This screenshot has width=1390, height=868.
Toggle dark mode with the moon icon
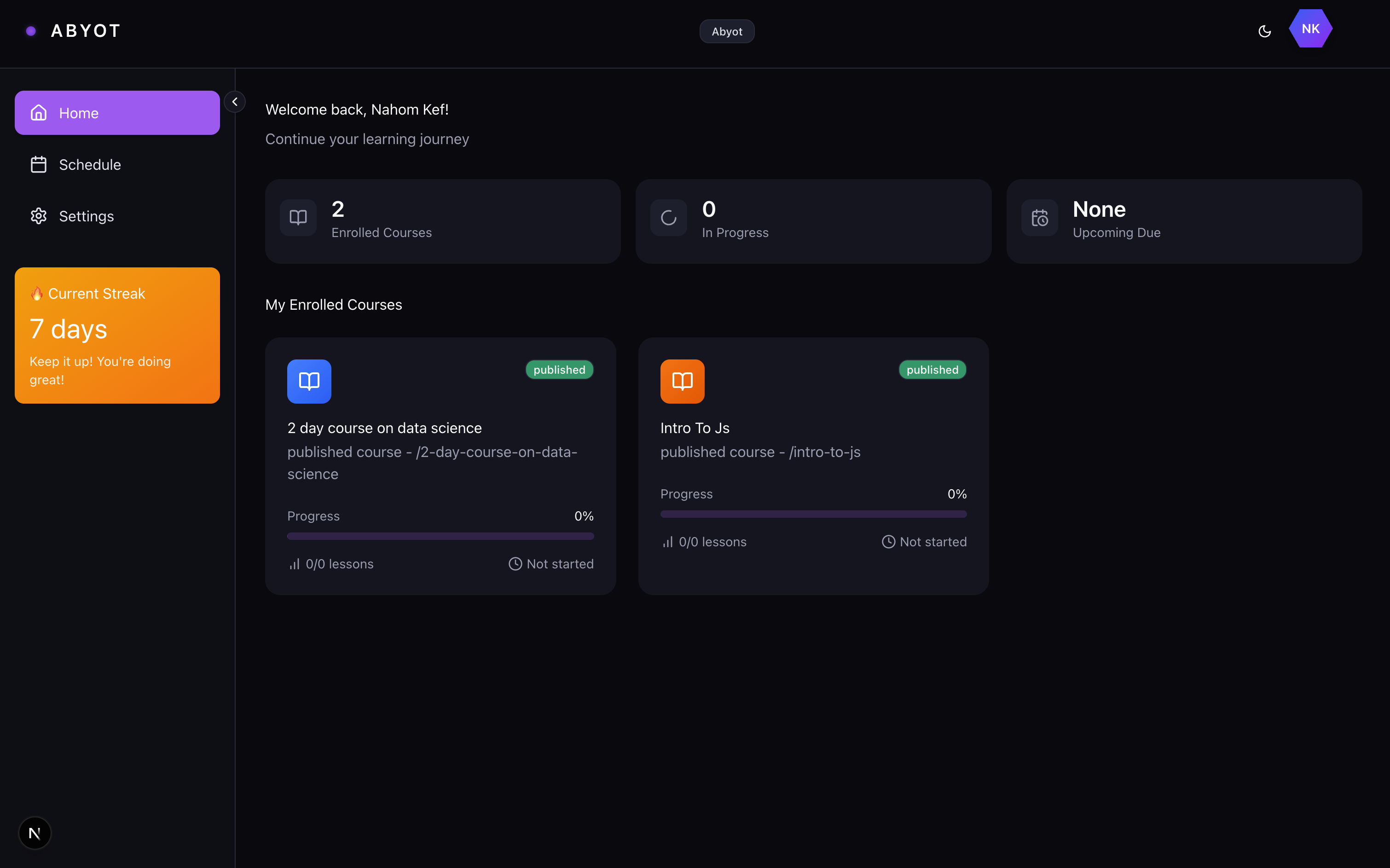[x=1265, y=32]
